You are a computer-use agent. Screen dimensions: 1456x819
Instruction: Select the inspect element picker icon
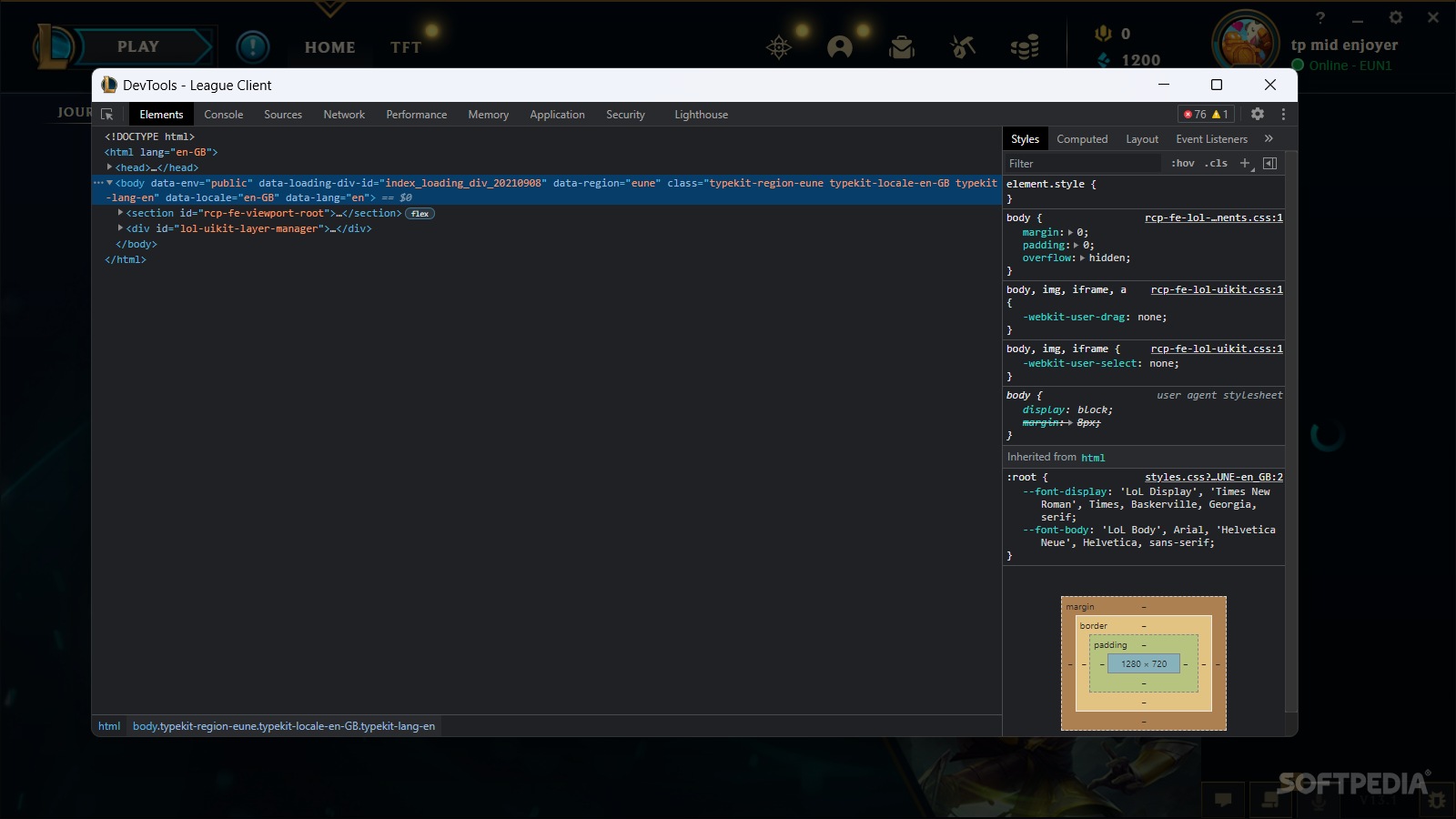107,115
